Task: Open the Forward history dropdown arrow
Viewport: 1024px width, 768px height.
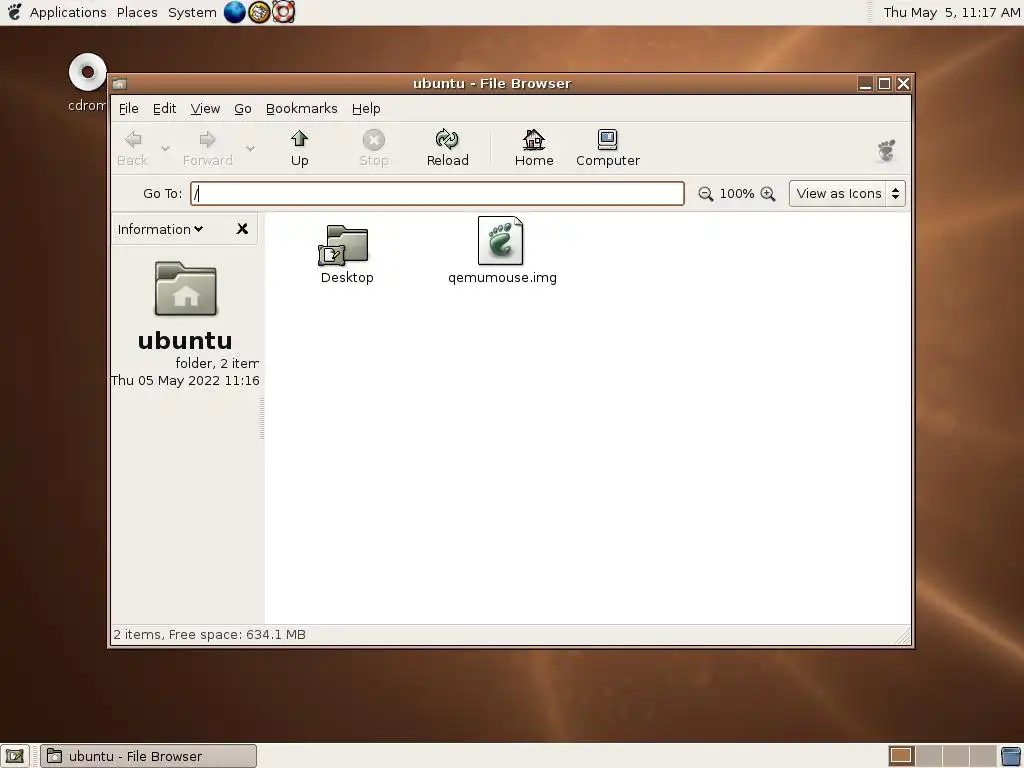Action: pyautogui.click(x=250, y=149)
